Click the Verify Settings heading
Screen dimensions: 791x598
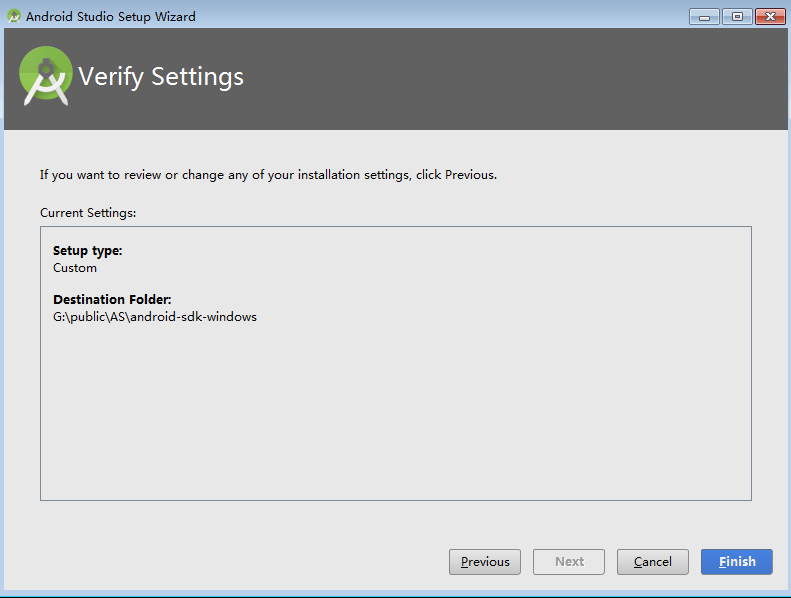[161, 77]
